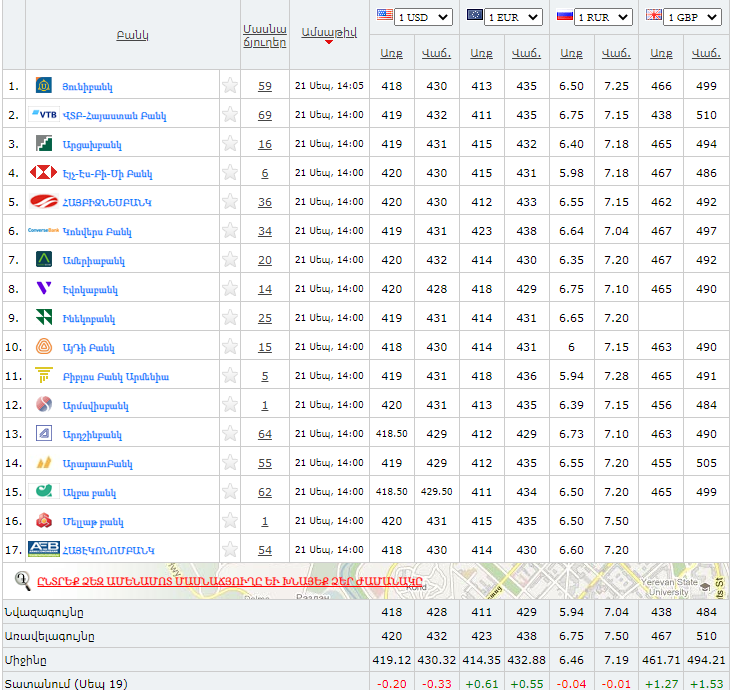The image size is (733, 690).
Task: Click the Acba bank logo in row 15
Action: [x=44, y=491]
